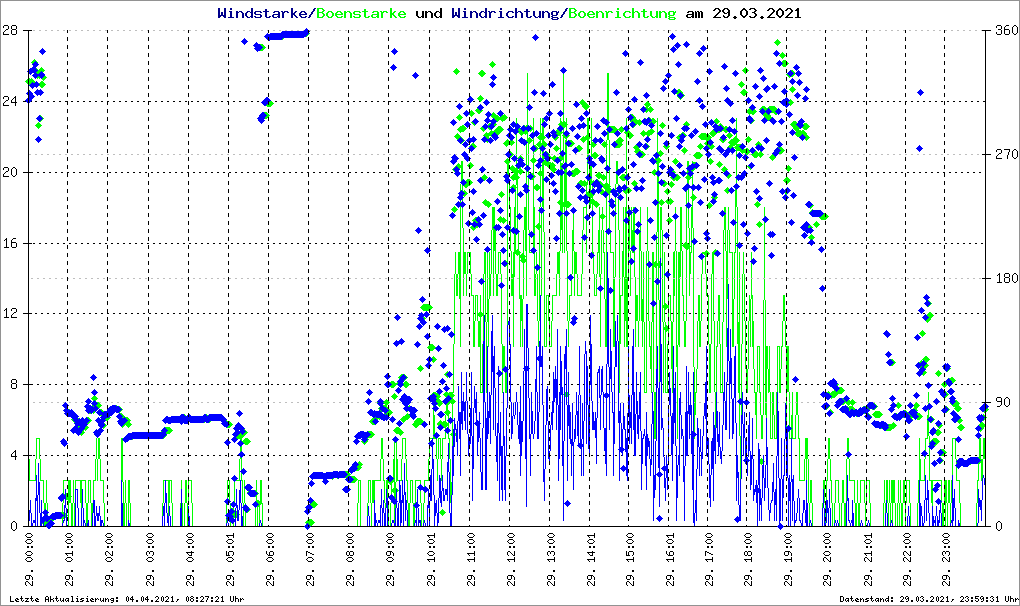Click the 09:00 time axis label
This screenshot has width=1020, height=606.
pyautogui.click(x=391, y=561)
